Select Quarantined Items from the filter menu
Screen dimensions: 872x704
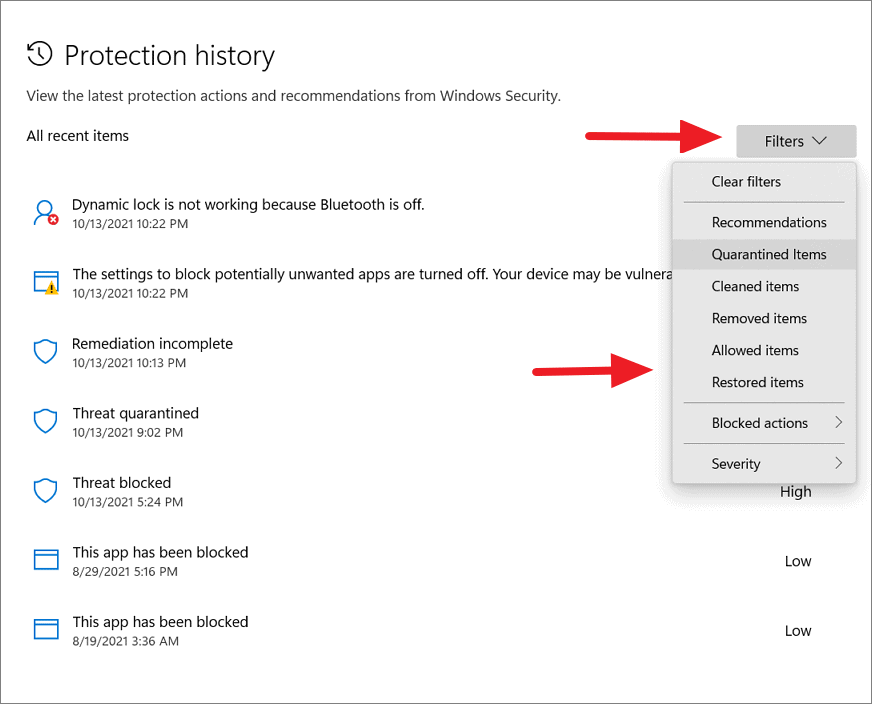tap(769, 254)
